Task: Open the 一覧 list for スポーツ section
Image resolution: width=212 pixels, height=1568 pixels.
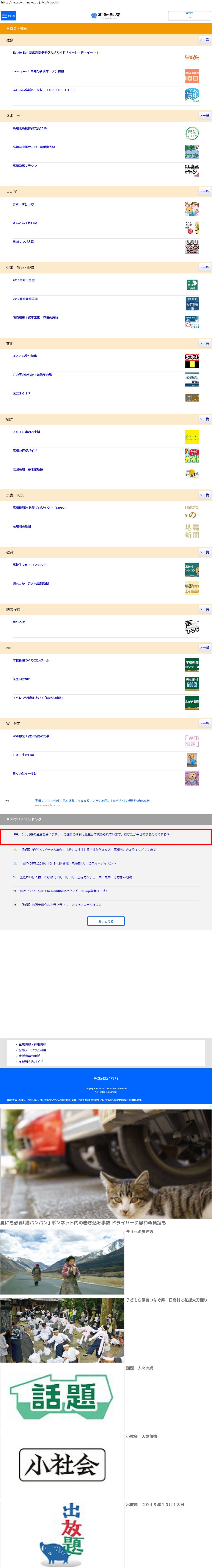Action: (205, 116)
